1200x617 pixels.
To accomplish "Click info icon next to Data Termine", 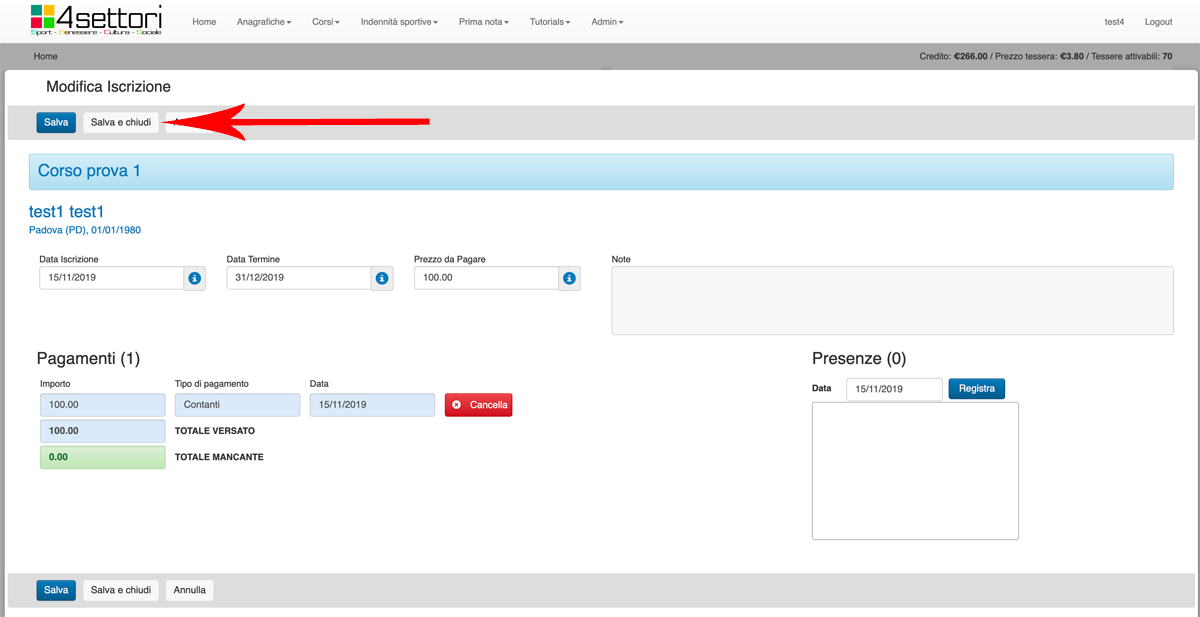I will pyautogui.click(x=382, y=278).
